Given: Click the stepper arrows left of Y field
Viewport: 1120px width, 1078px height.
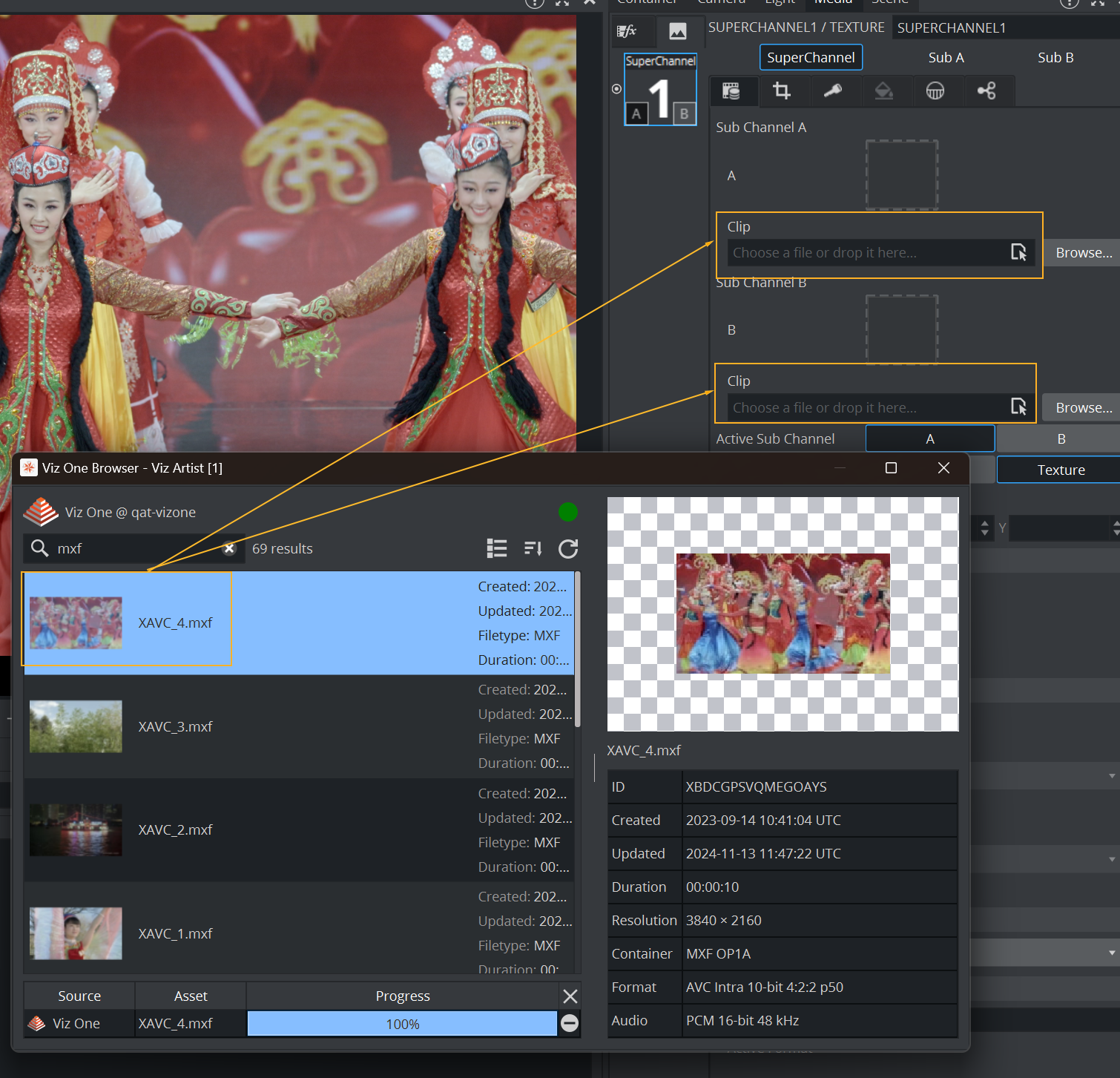Looking at the screenshot, I should point(984,528).
